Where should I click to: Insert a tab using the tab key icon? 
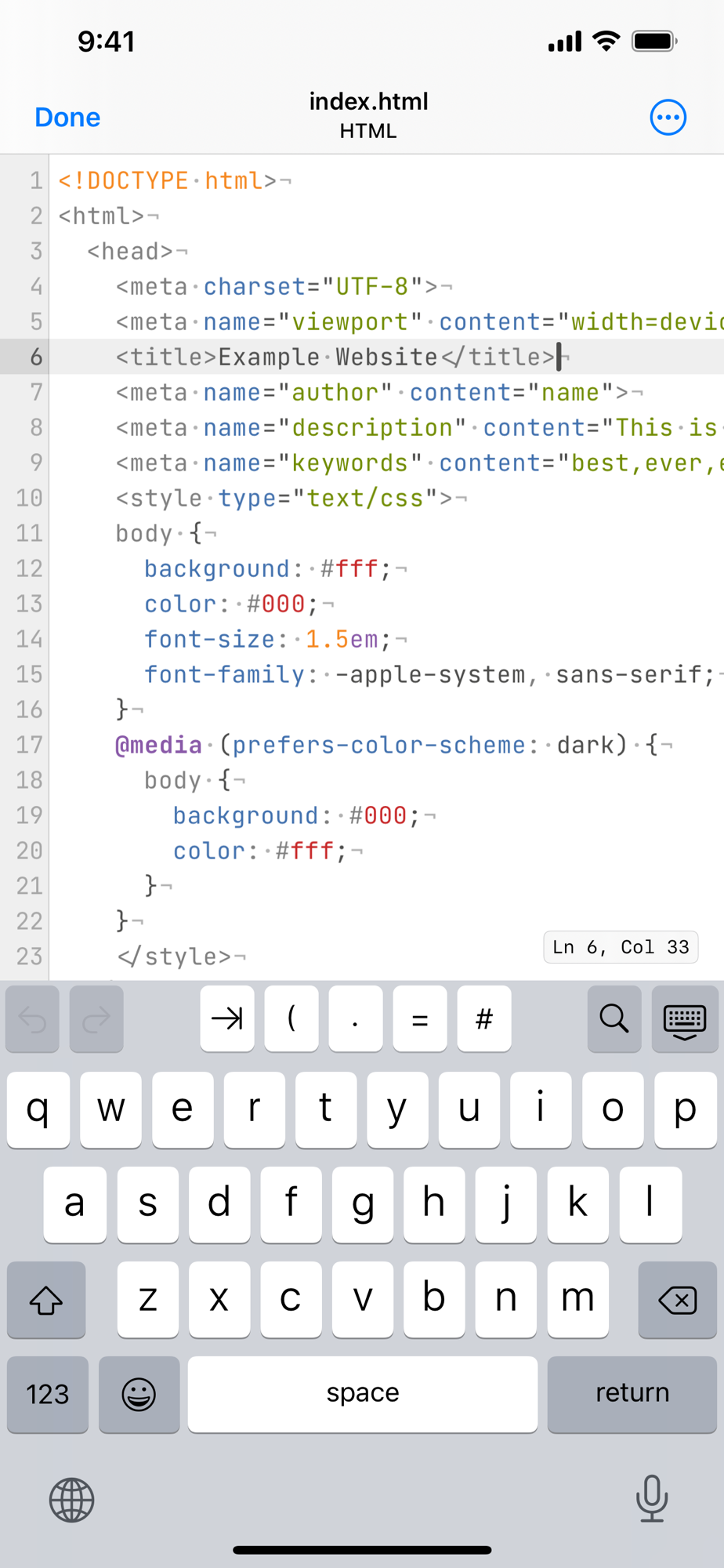227,1019
